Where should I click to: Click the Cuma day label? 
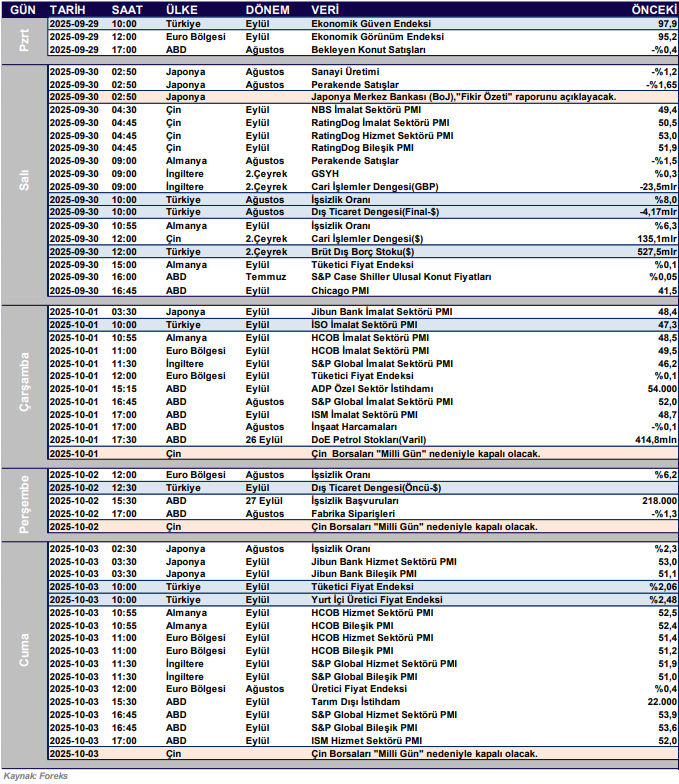(24, 651)
